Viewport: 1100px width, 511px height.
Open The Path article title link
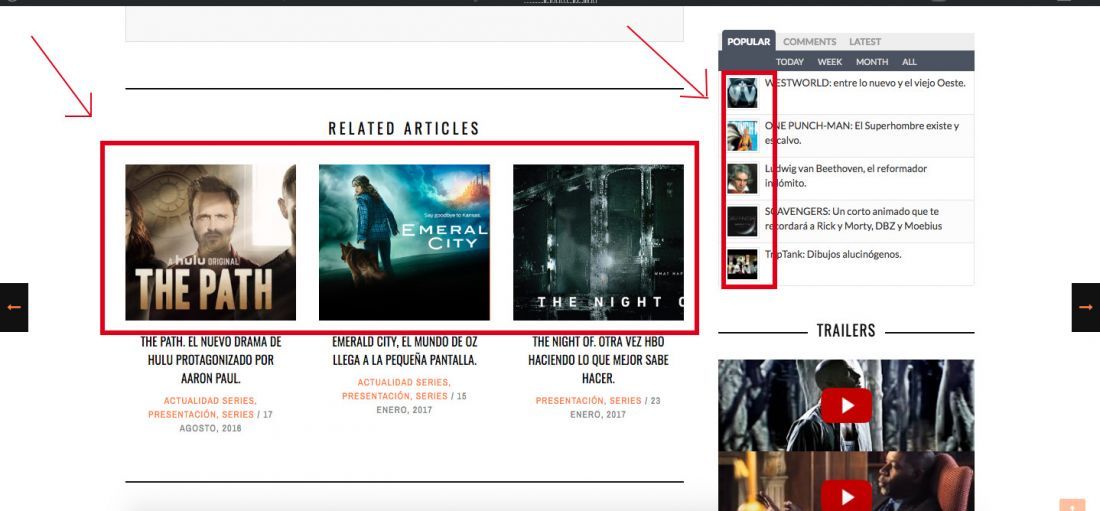click(210, 360)
